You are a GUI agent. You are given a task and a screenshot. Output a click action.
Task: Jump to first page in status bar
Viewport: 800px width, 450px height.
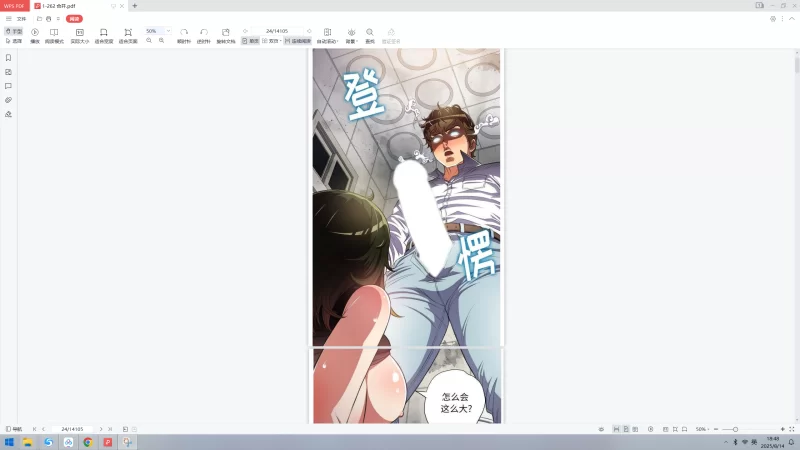pos(35,429)
